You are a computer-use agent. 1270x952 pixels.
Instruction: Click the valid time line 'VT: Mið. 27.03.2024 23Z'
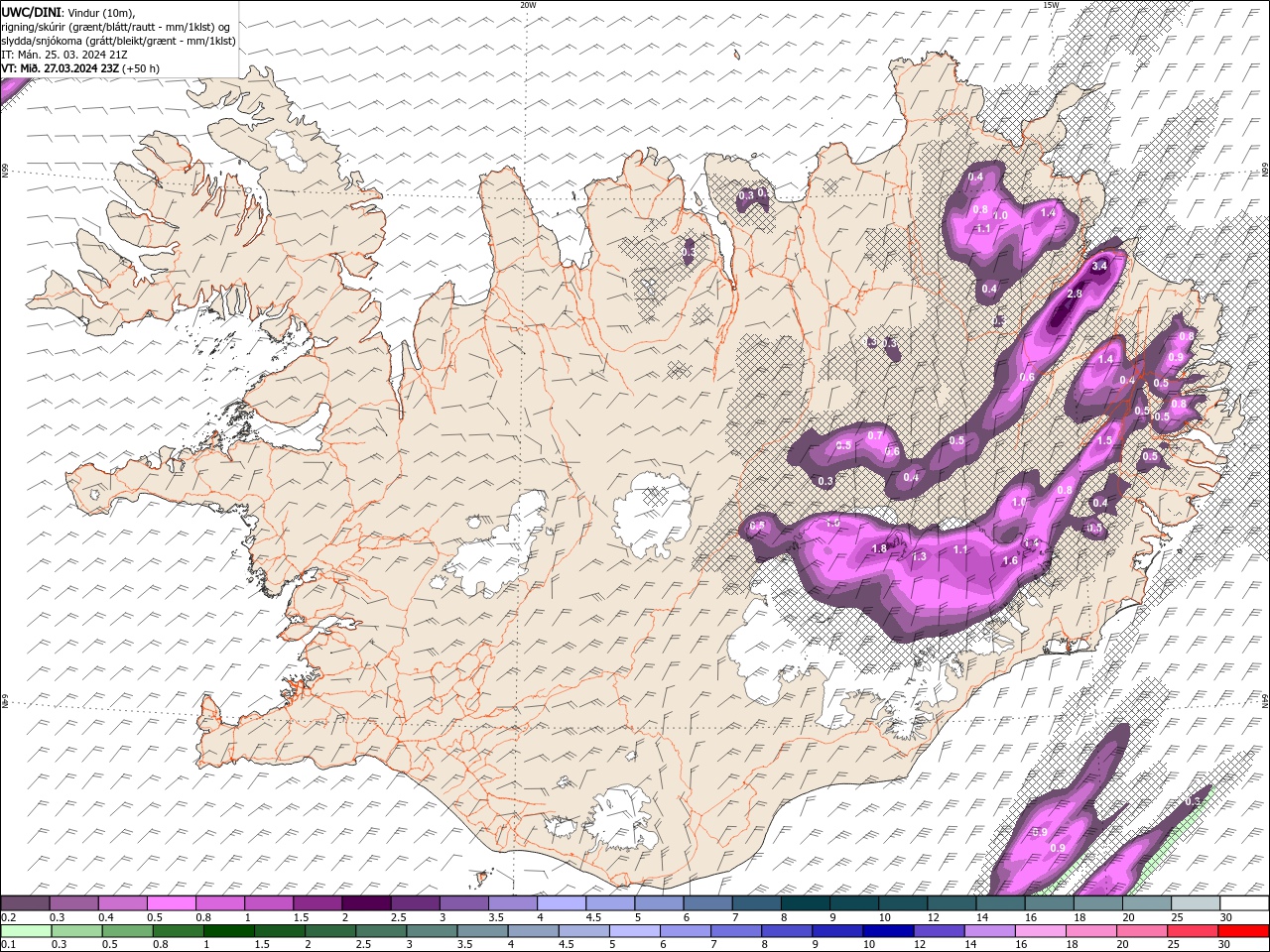pos(60,68)
